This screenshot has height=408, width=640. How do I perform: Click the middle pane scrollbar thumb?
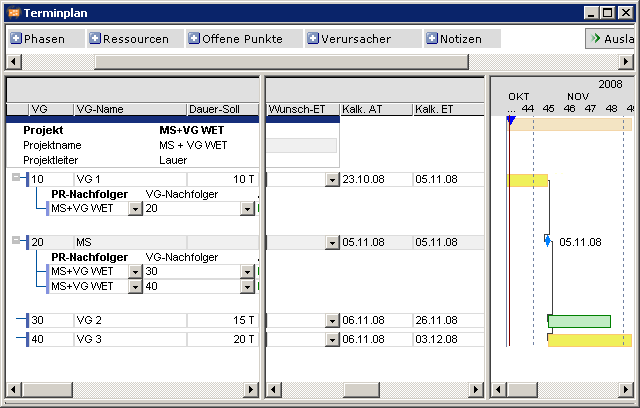[x=361, y=389]
